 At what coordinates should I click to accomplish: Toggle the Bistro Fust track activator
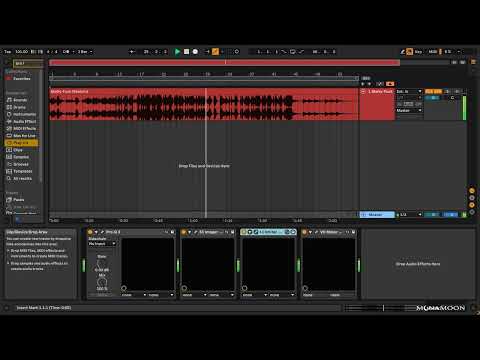click(433, 92)
